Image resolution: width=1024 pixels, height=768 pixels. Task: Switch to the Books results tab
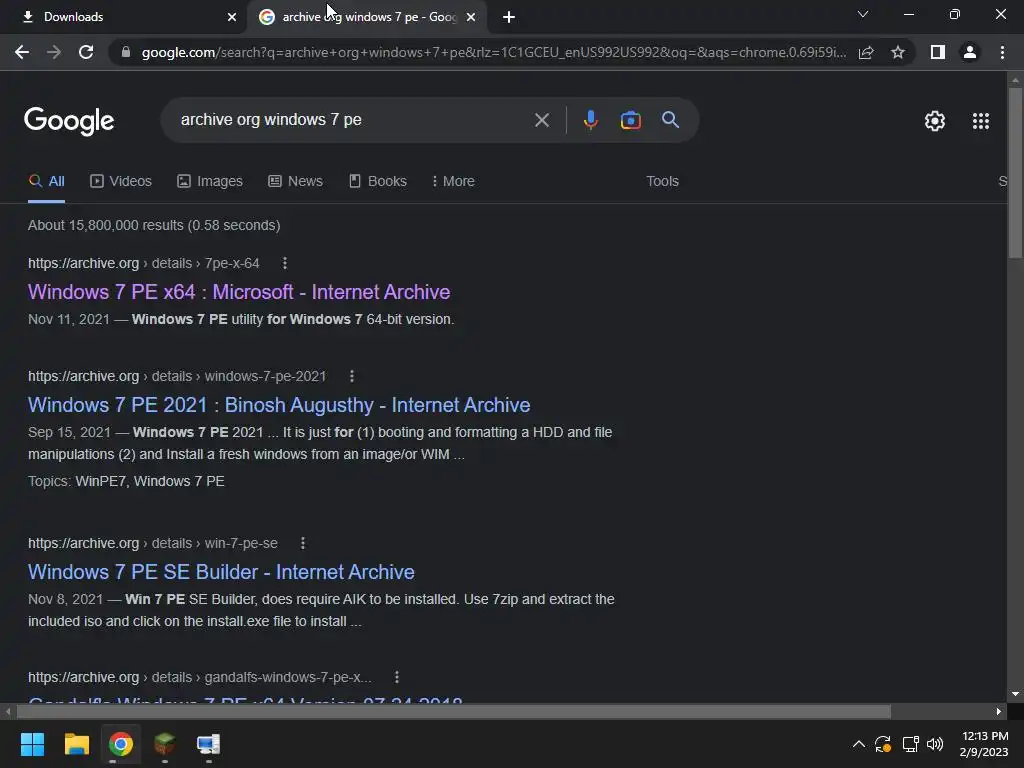[377, 182]
